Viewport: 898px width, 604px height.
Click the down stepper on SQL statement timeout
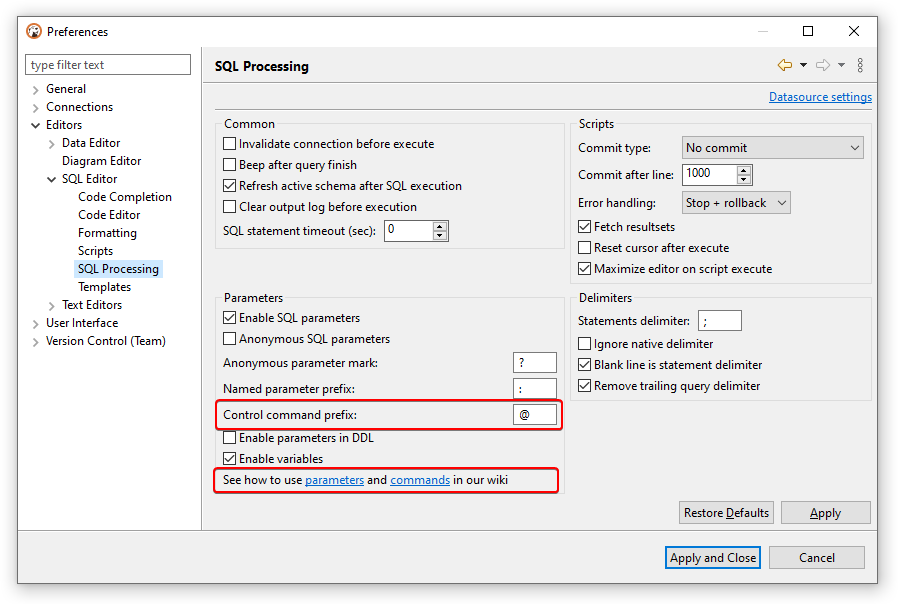pyautogui.click(x=440, y=235)
